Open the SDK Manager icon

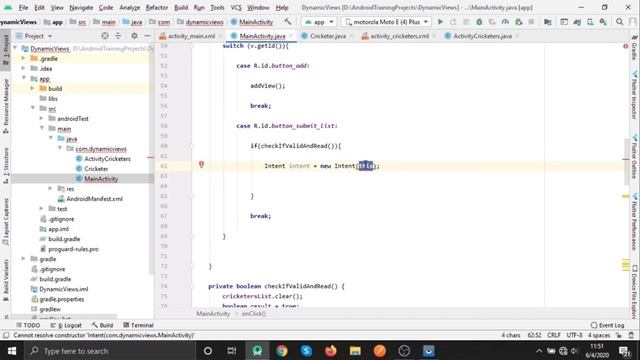[603, 22]
